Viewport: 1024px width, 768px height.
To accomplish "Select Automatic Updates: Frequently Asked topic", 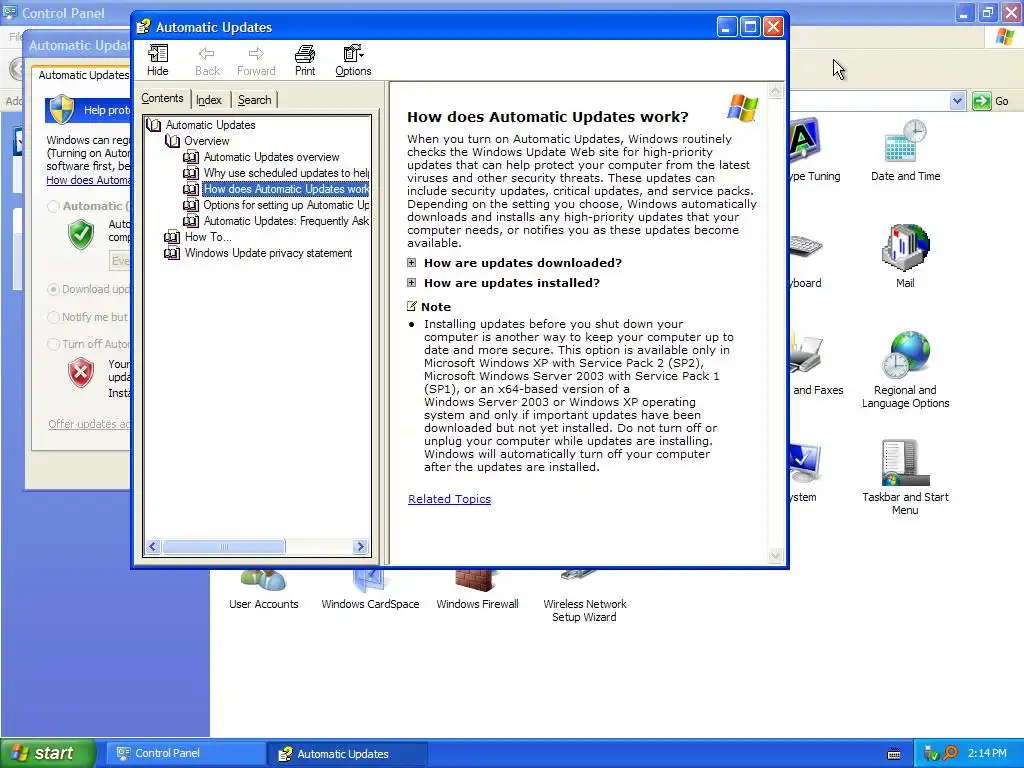I will 285,221.
